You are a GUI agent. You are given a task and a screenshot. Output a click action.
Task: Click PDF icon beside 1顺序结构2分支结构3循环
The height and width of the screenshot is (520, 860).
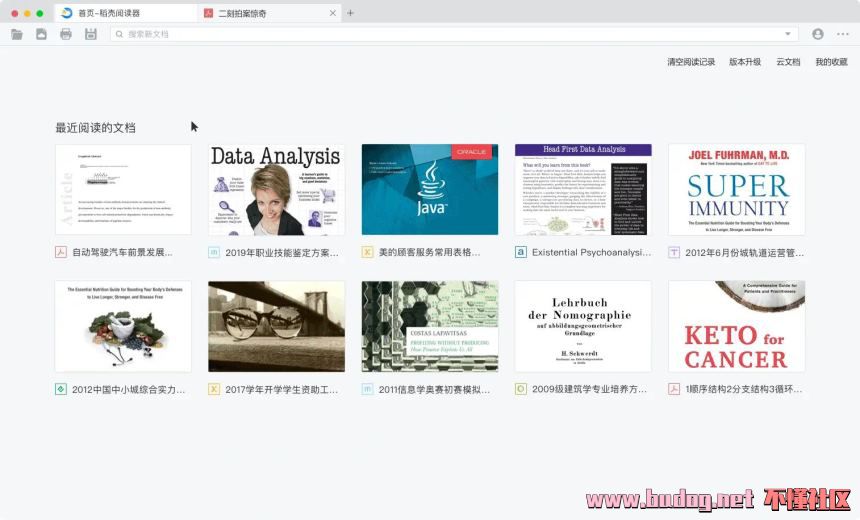(674, 389)
